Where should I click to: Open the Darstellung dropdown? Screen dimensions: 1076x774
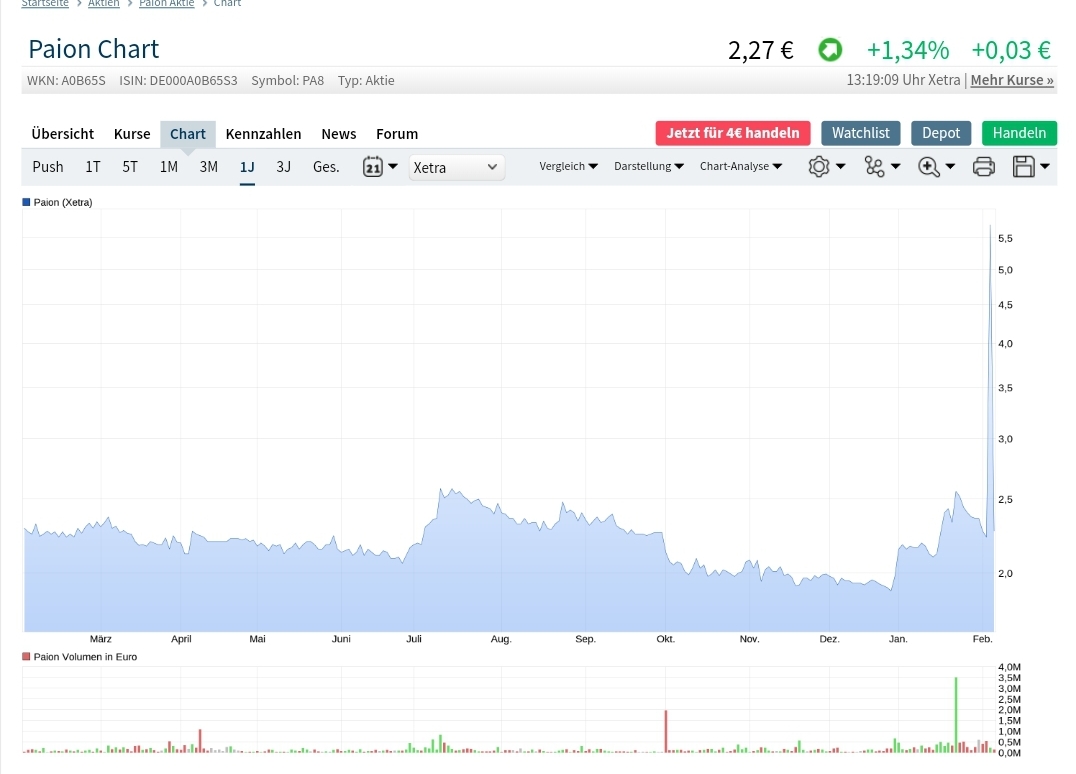click(x=648, y=166)
